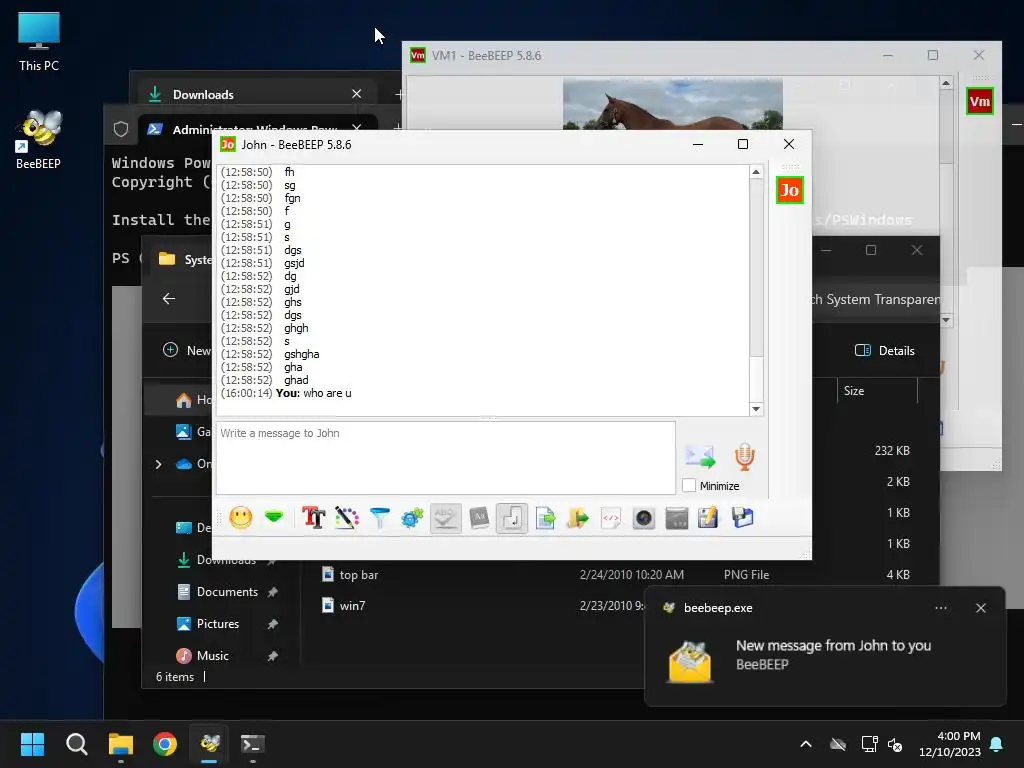Select the BeeBEEP desktop shortcut
This screenshot has height=768, width=1024.
pyautogui.click(x=39, y=139)
